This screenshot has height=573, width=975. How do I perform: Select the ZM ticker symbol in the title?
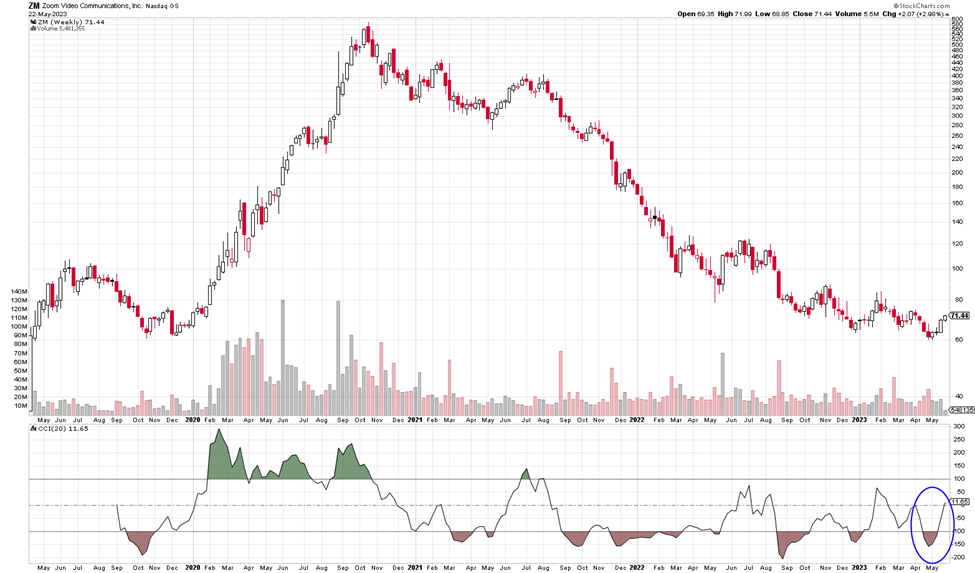tap(34, 6)
